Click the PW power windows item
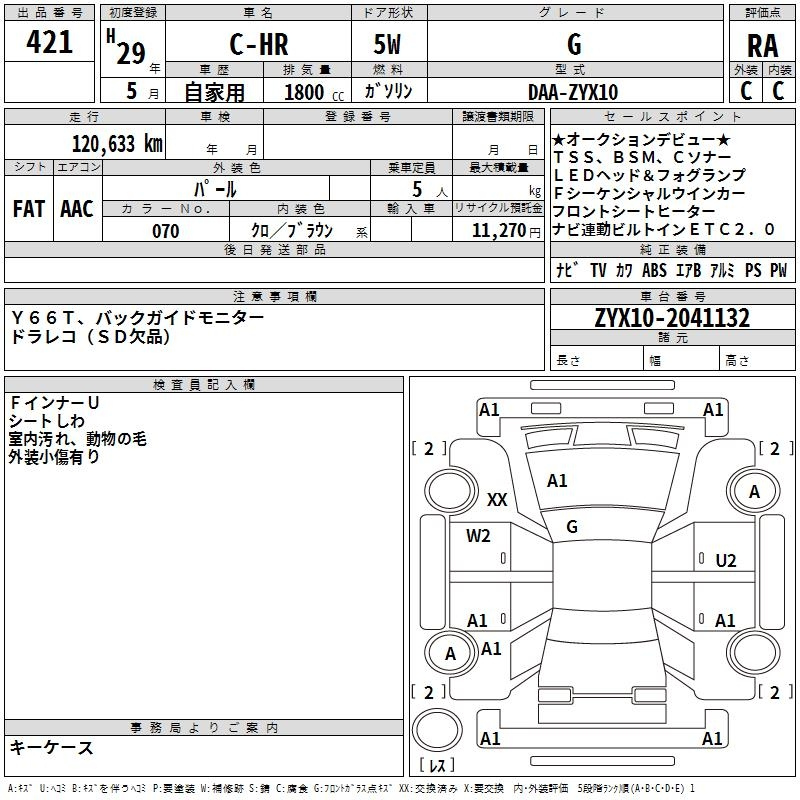 (x=779, y=270)
